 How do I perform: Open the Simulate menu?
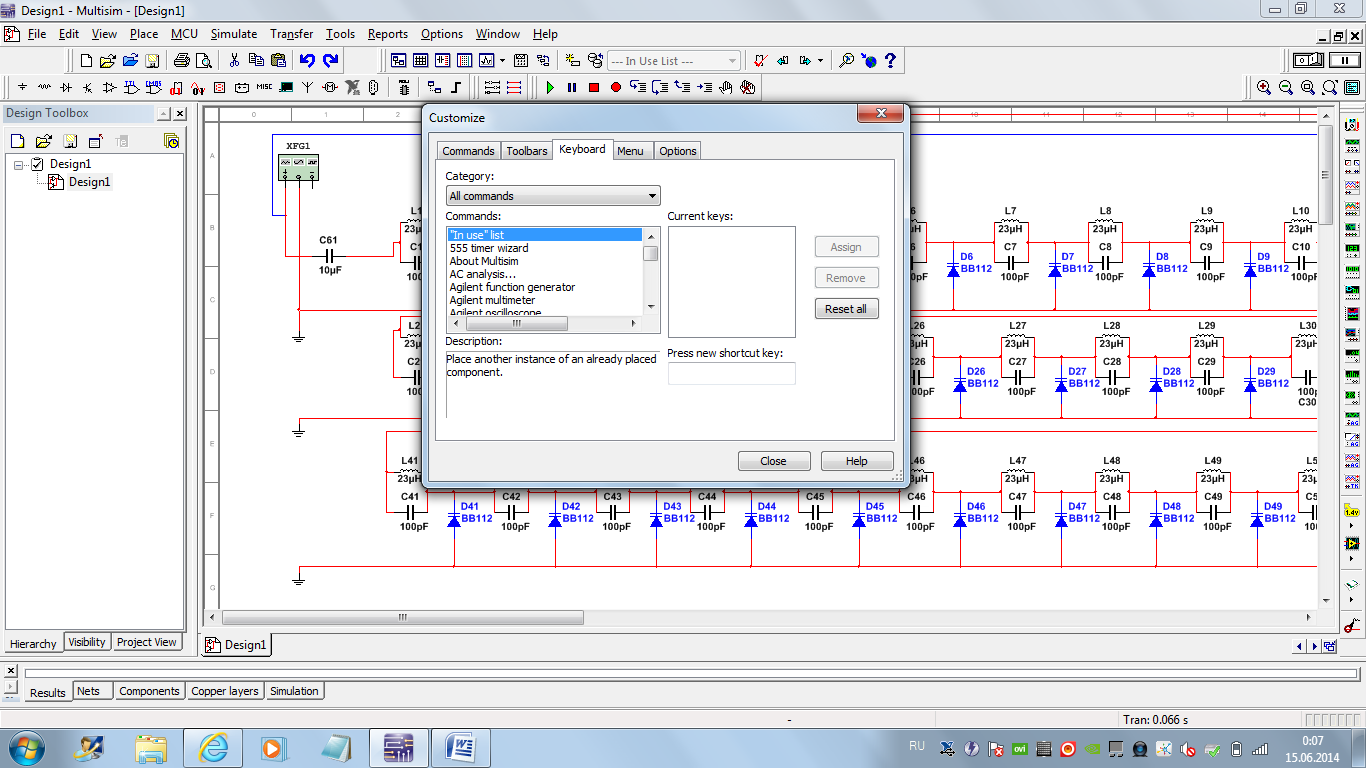pos(233,34)
